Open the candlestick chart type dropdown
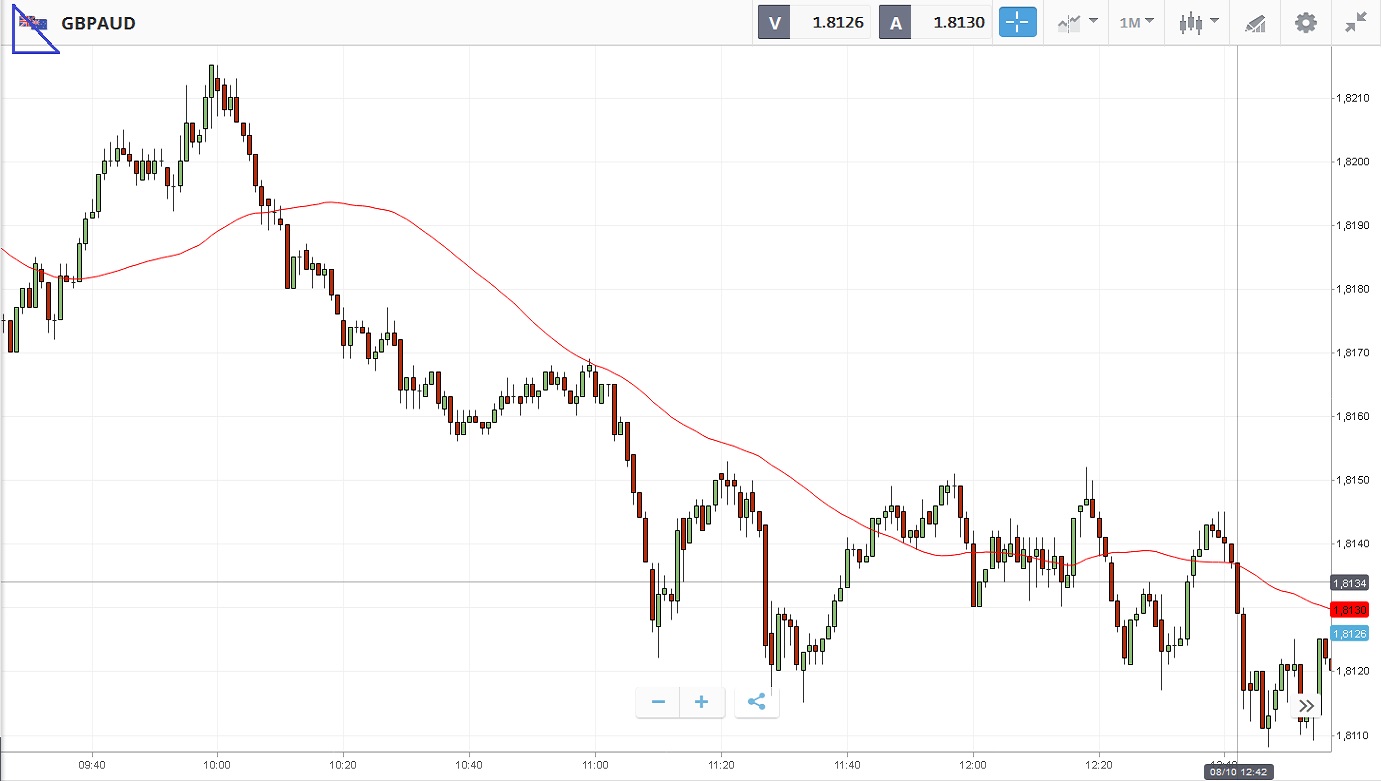This screenshot has width=1381, height=781. (x=1199, y=22)
